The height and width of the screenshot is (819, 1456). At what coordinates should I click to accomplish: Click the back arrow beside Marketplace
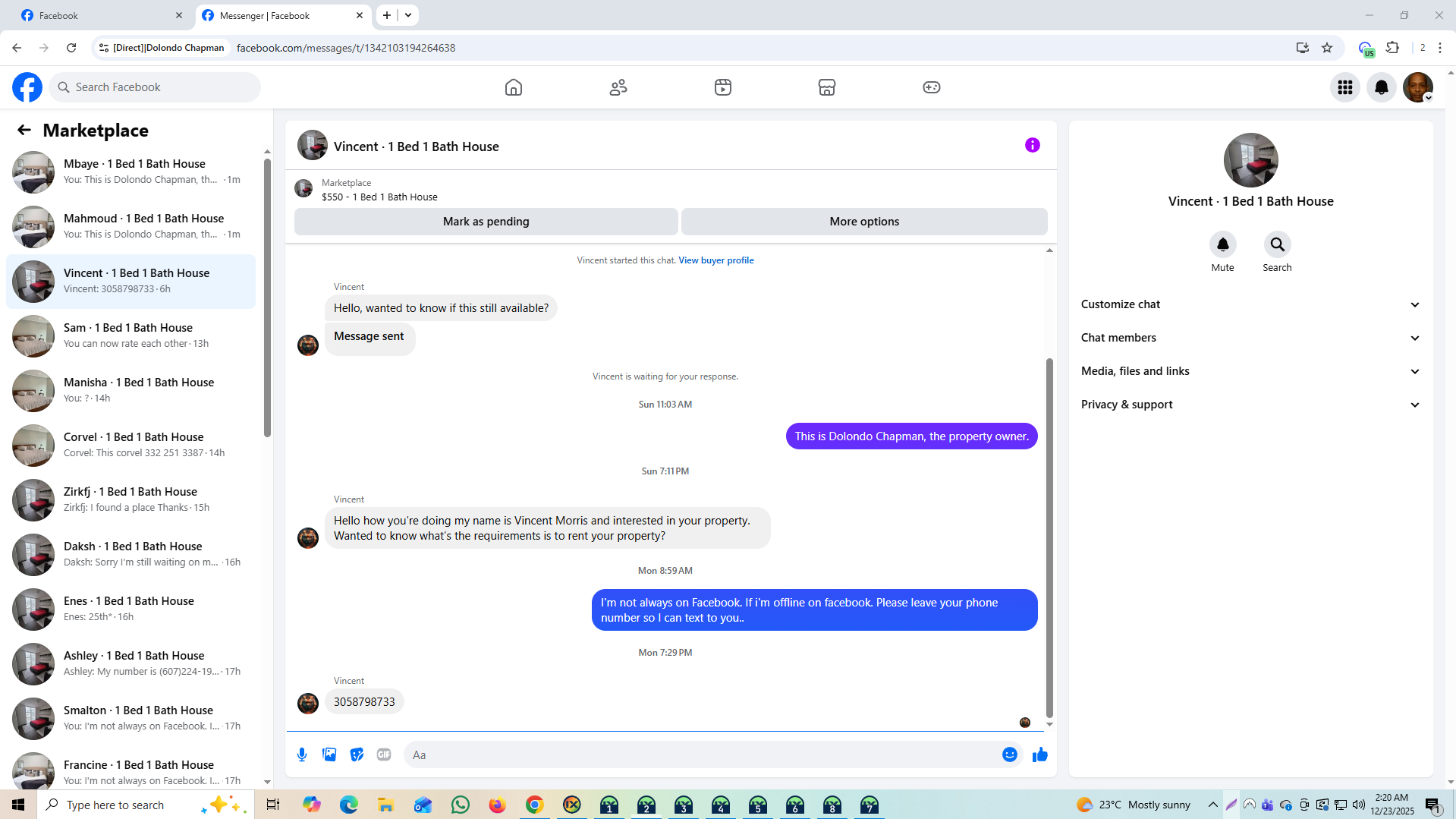pyautogui.click(x=24, y=130)
